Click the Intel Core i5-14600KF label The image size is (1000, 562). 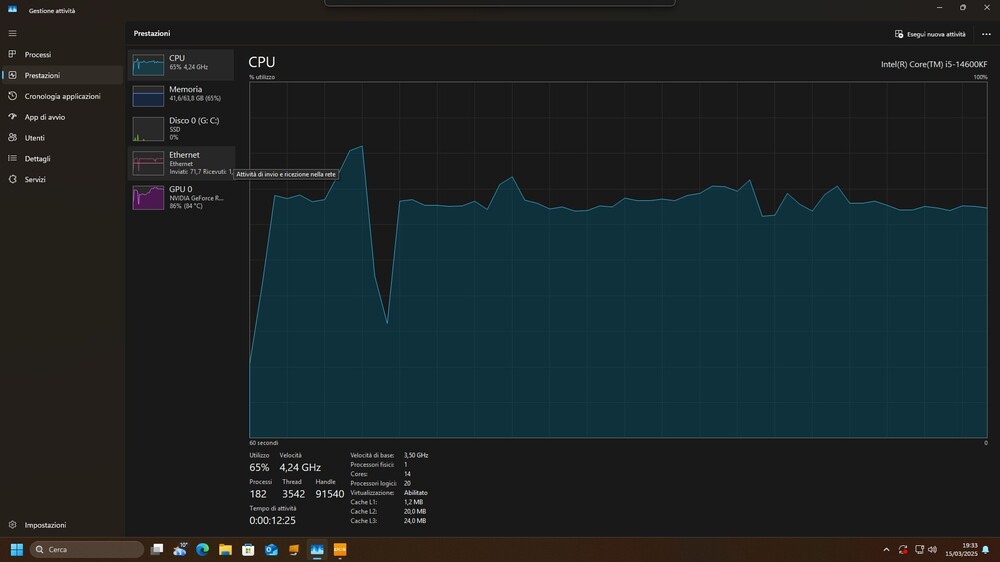click(x=934, y=64)
